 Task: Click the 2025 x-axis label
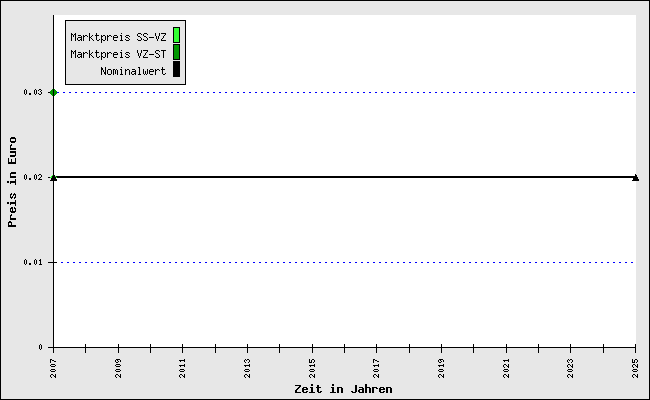pyautogui.click(x=635, y=368)
